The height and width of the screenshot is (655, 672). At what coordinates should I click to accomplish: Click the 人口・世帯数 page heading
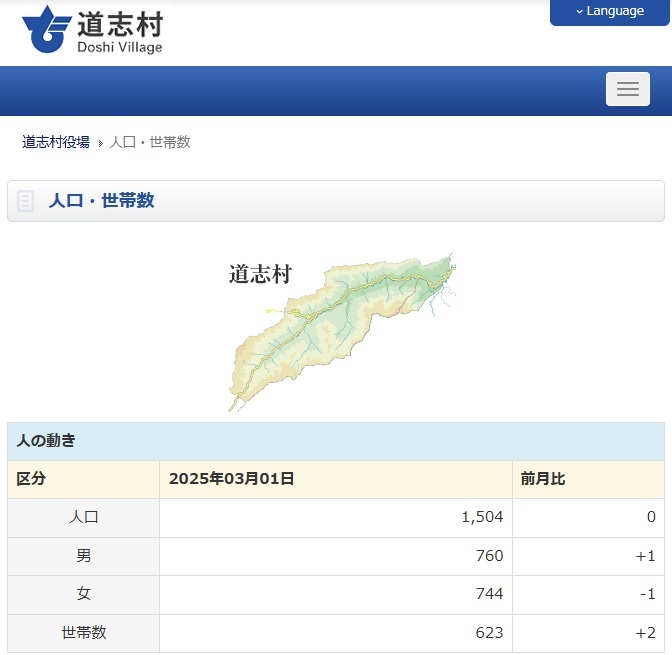pyautogui.click(x=101, y=200)
